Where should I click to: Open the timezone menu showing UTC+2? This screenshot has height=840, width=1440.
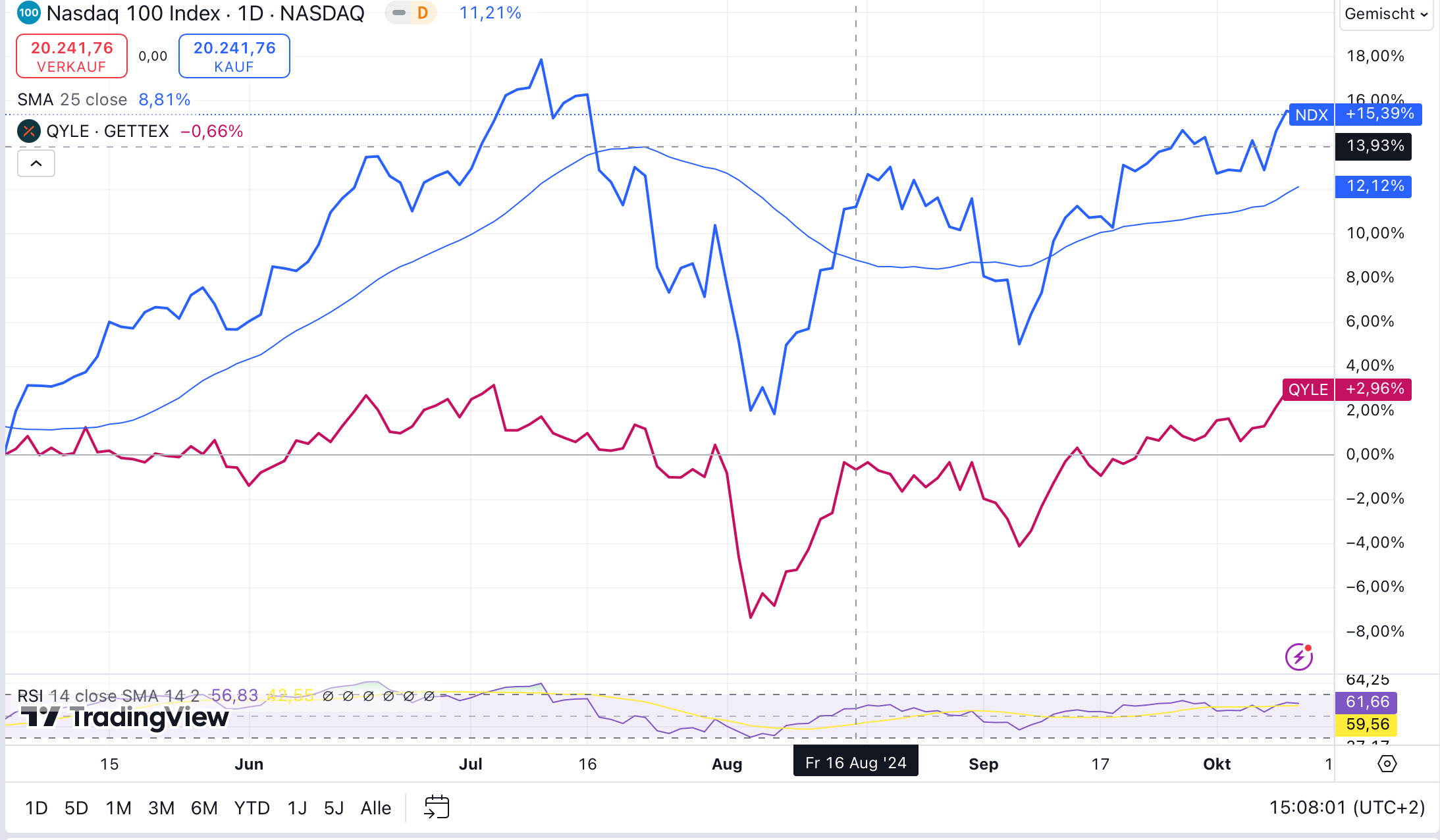point(1347,807)
